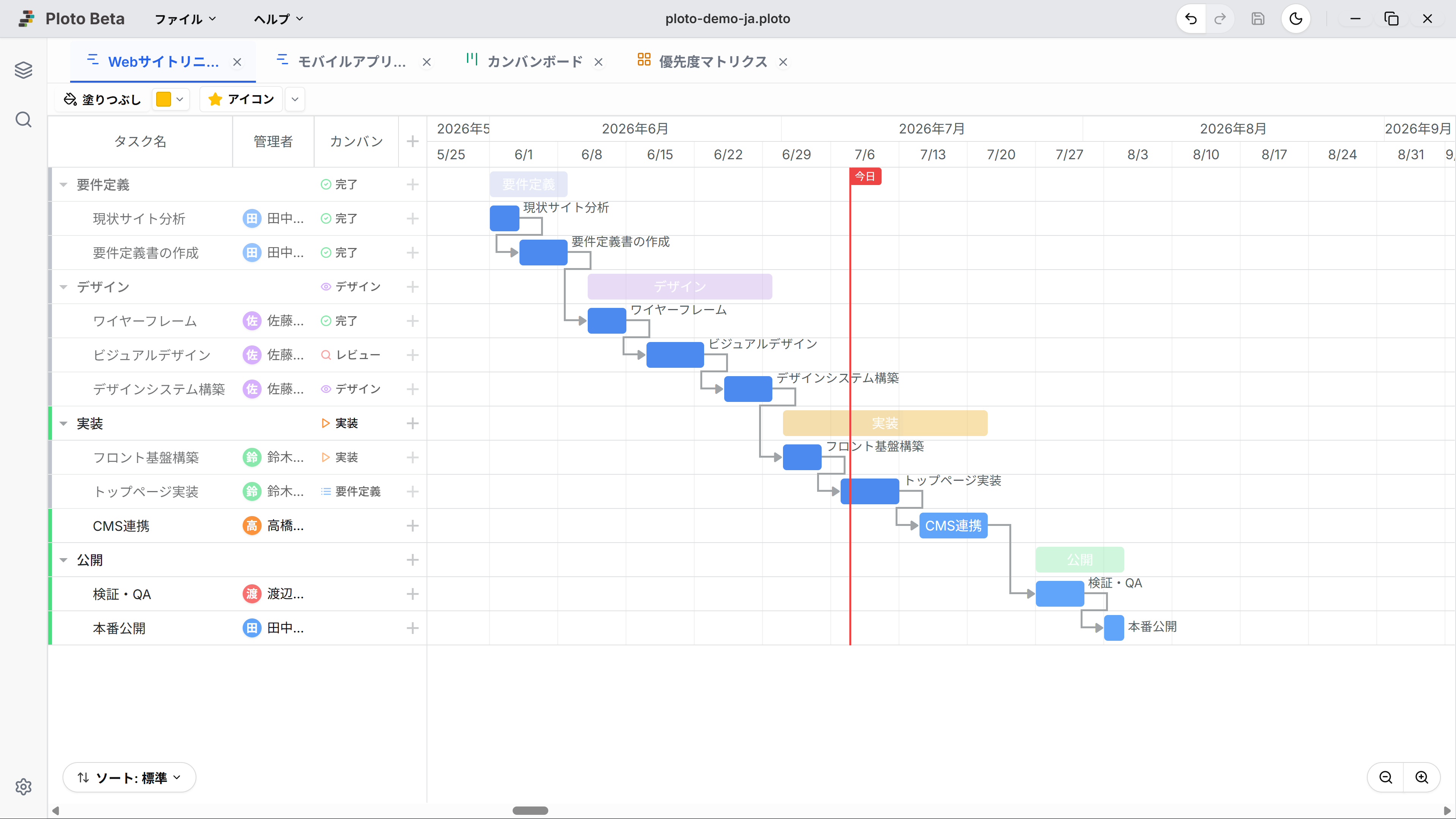Select the デザイン summary bar in chart
1456x819 pixels.
(x=679, y=287)
